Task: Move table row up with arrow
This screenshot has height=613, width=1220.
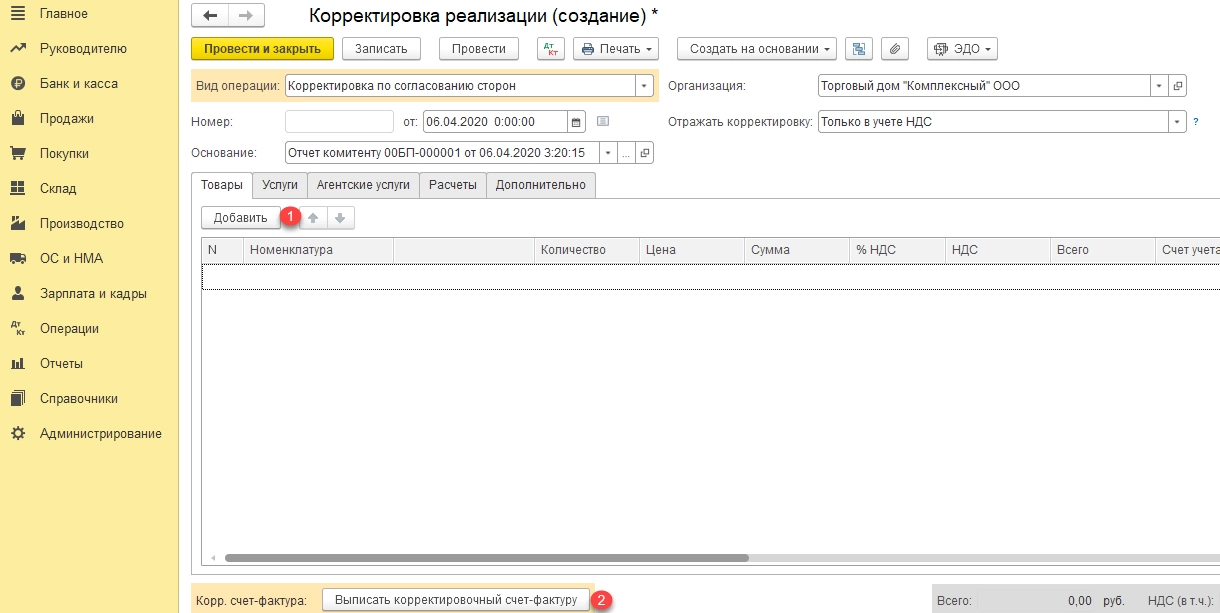Action: [313, 218]
